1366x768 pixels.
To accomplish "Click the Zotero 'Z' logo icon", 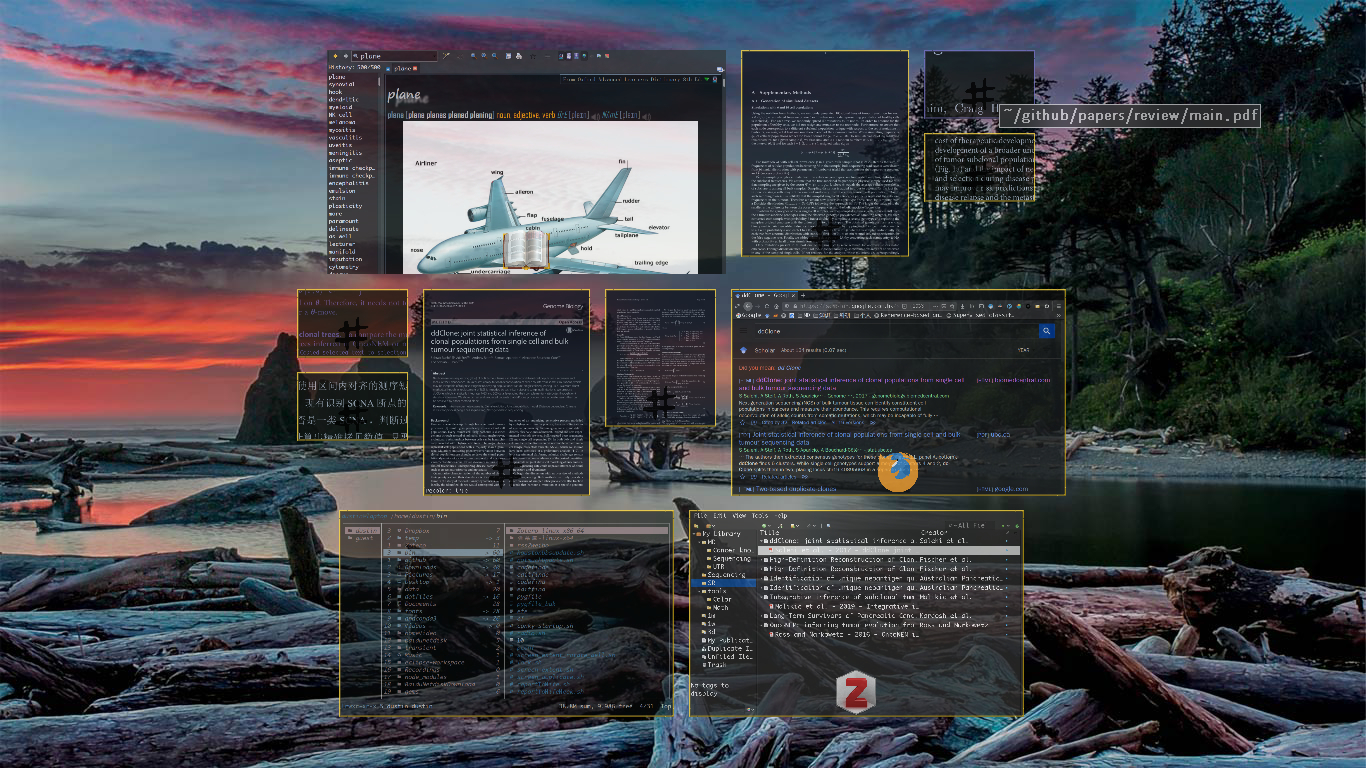I will tap(855, 692).
